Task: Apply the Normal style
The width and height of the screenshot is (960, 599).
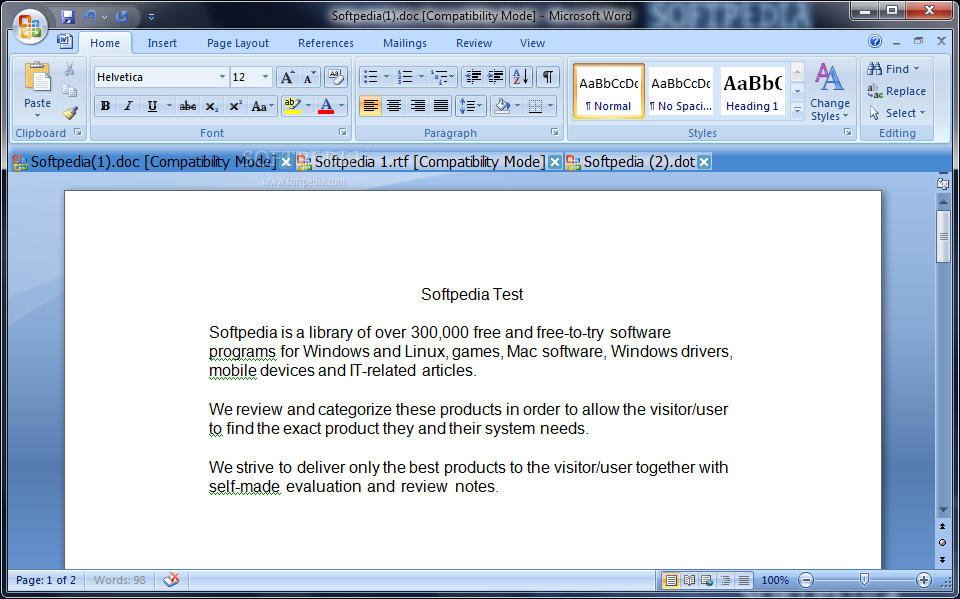Action: [609, 91]
